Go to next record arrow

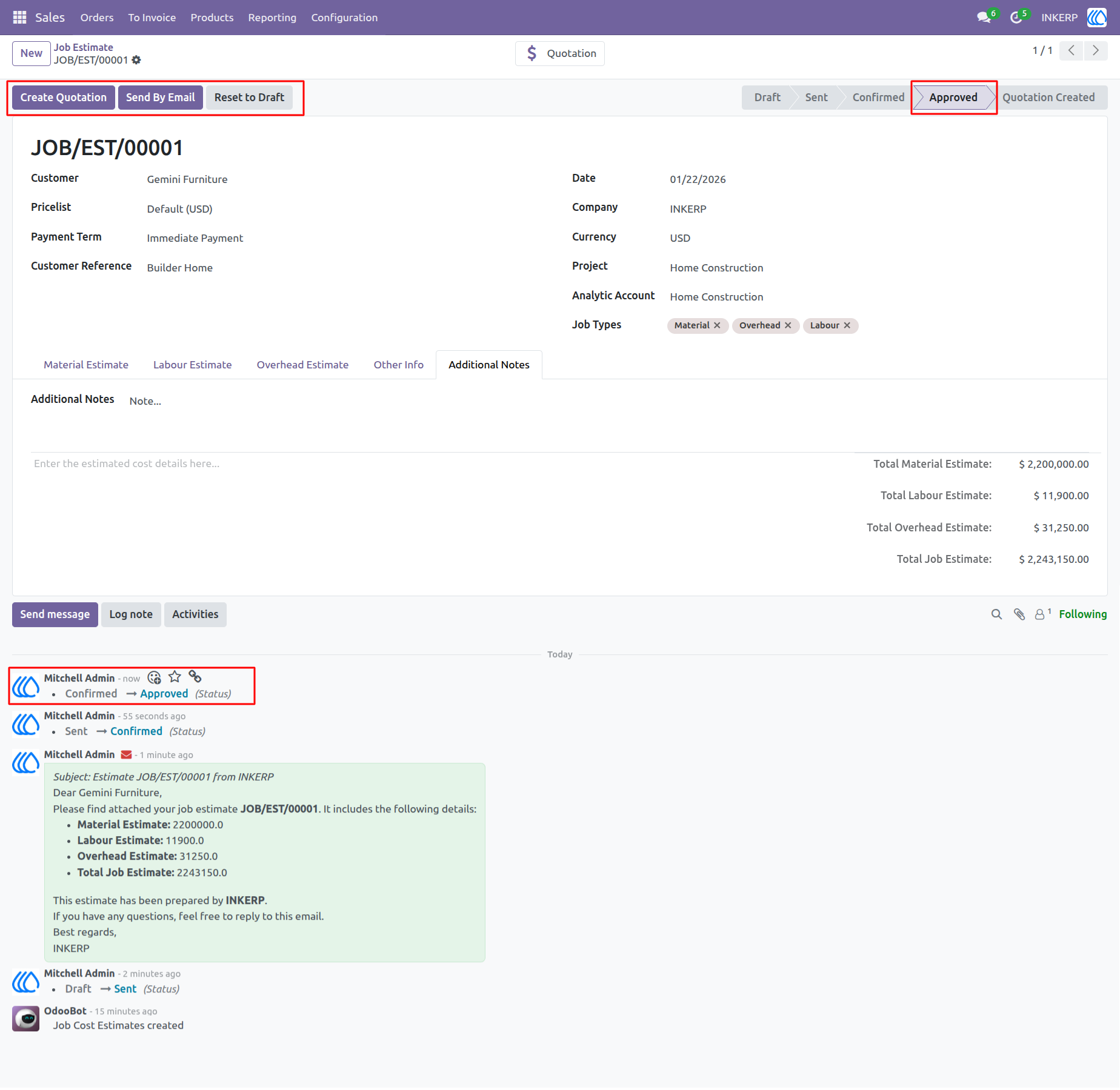[x=1096, y=51]
